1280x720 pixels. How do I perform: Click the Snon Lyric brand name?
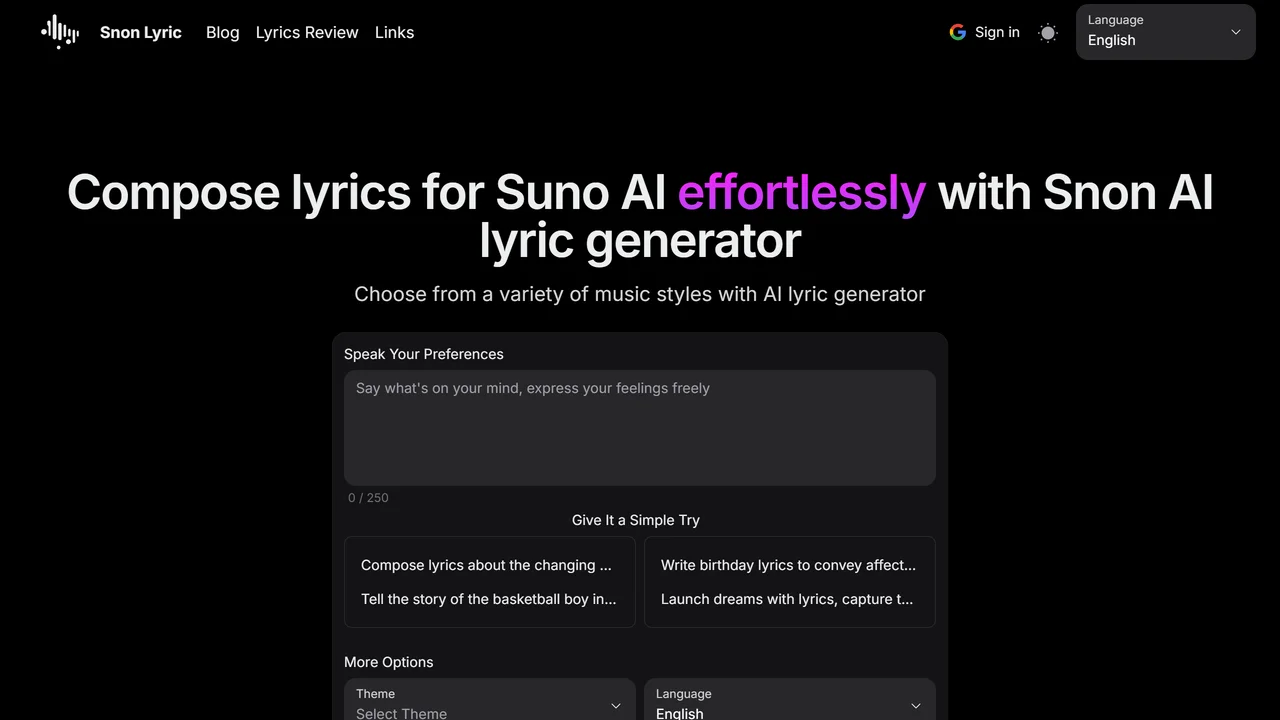(x=141, y=32)
